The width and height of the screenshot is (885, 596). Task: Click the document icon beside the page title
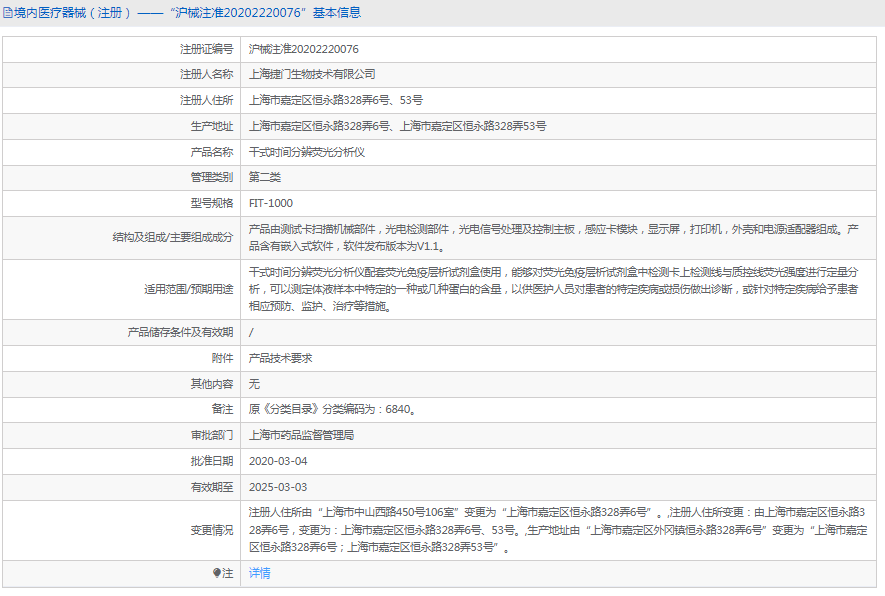(x=7, y=13)
